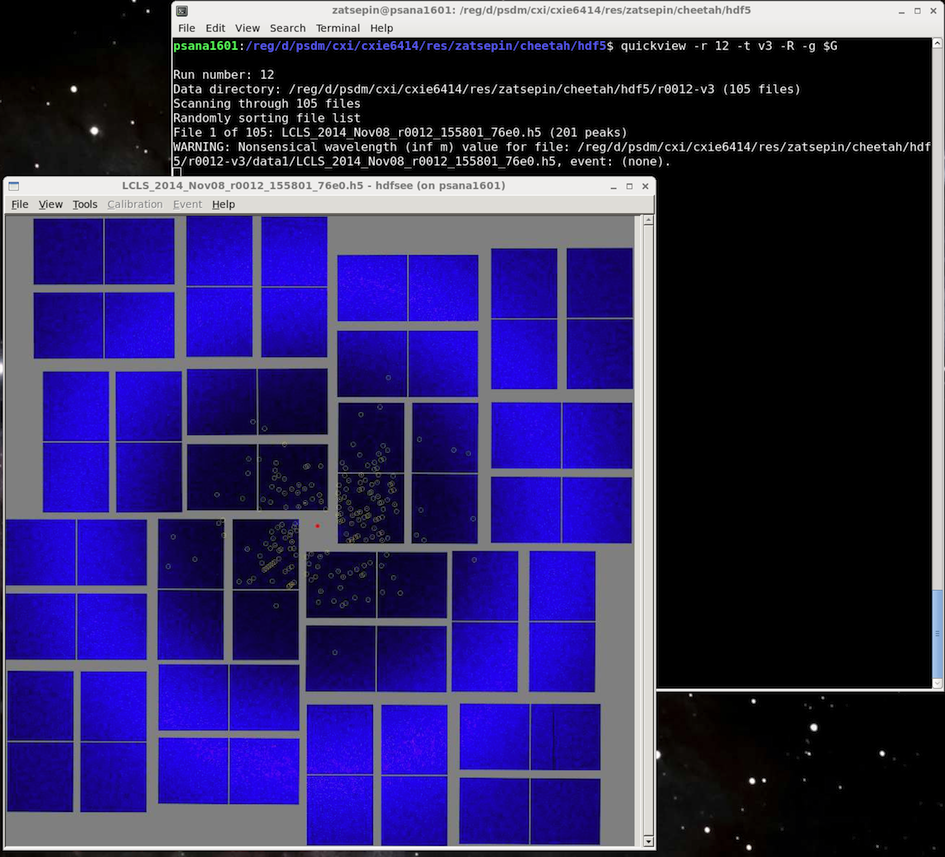Open the File menu in the terminal
The width and height of the screenshot is (945, 857).
(187, 28)
